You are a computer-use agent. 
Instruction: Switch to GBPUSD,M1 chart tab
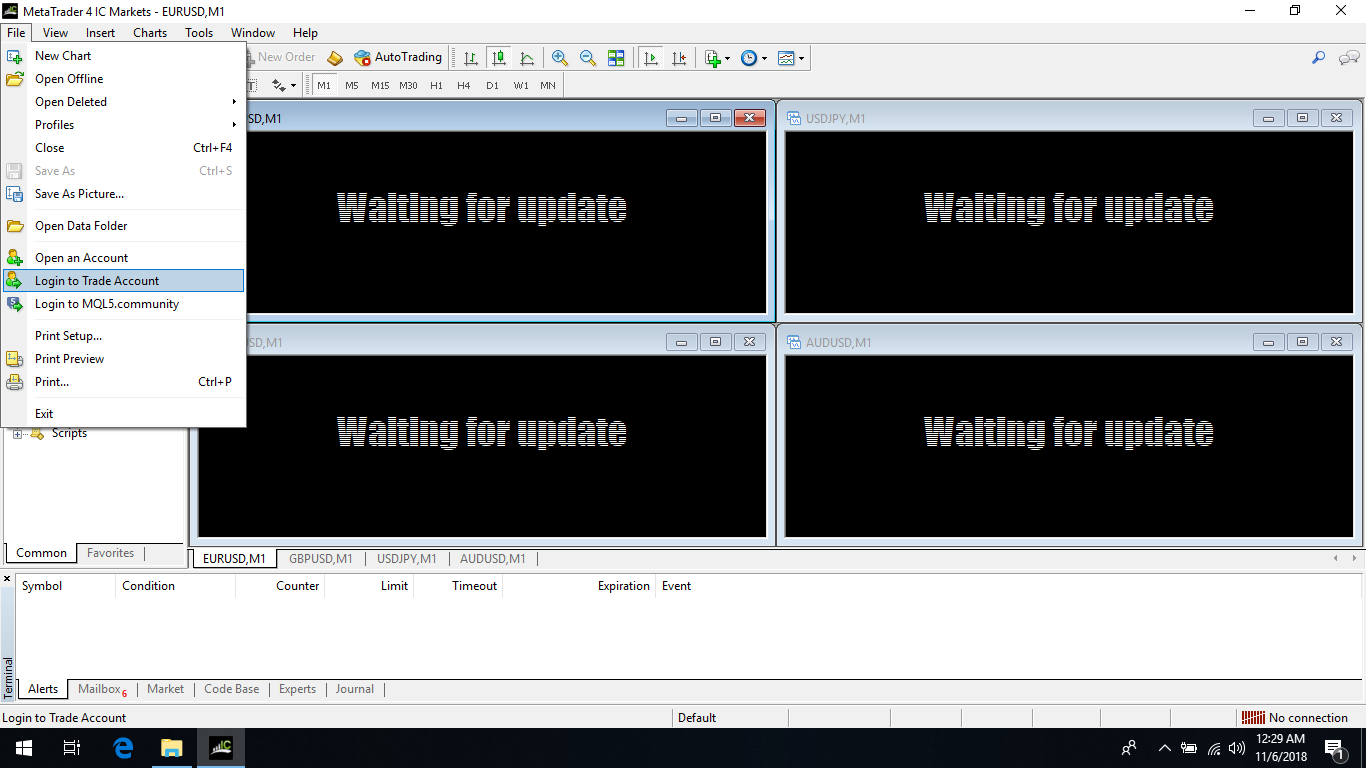click(x=321, y=559)
